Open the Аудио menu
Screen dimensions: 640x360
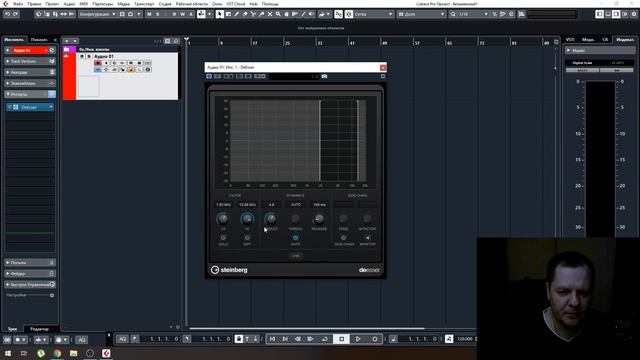pos(69,4)
